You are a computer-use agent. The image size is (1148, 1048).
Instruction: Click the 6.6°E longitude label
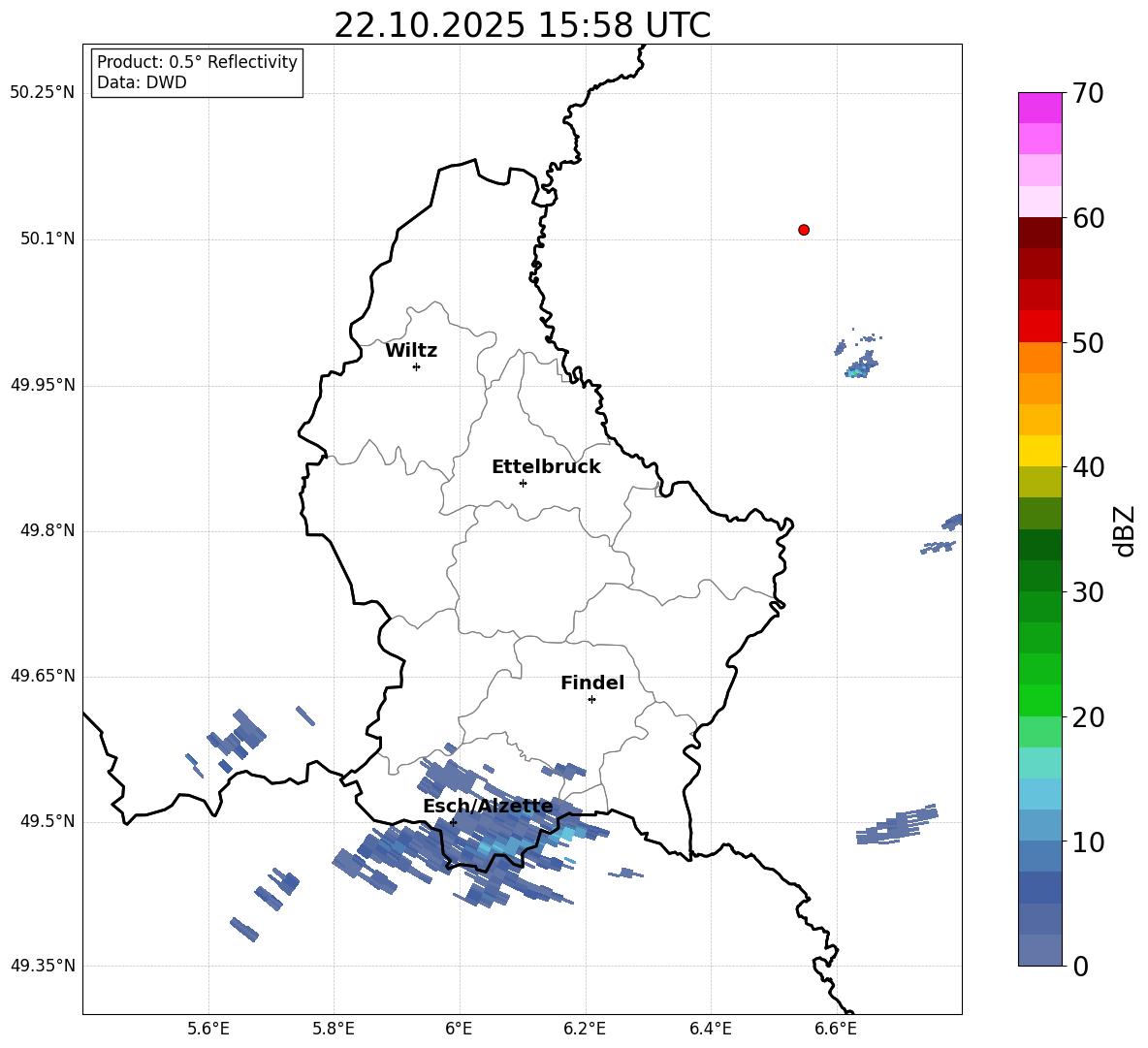pyautogui.click(x=836, y=1030)
